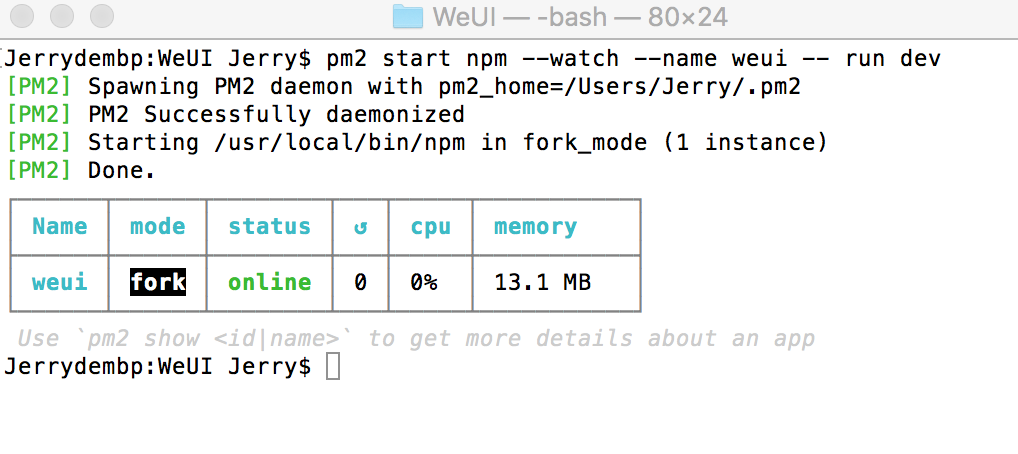Screen dimensions: 1018x454
Task: Click the window title 'WeUI — -bash — 80×24'
Action: click(579, 17)
